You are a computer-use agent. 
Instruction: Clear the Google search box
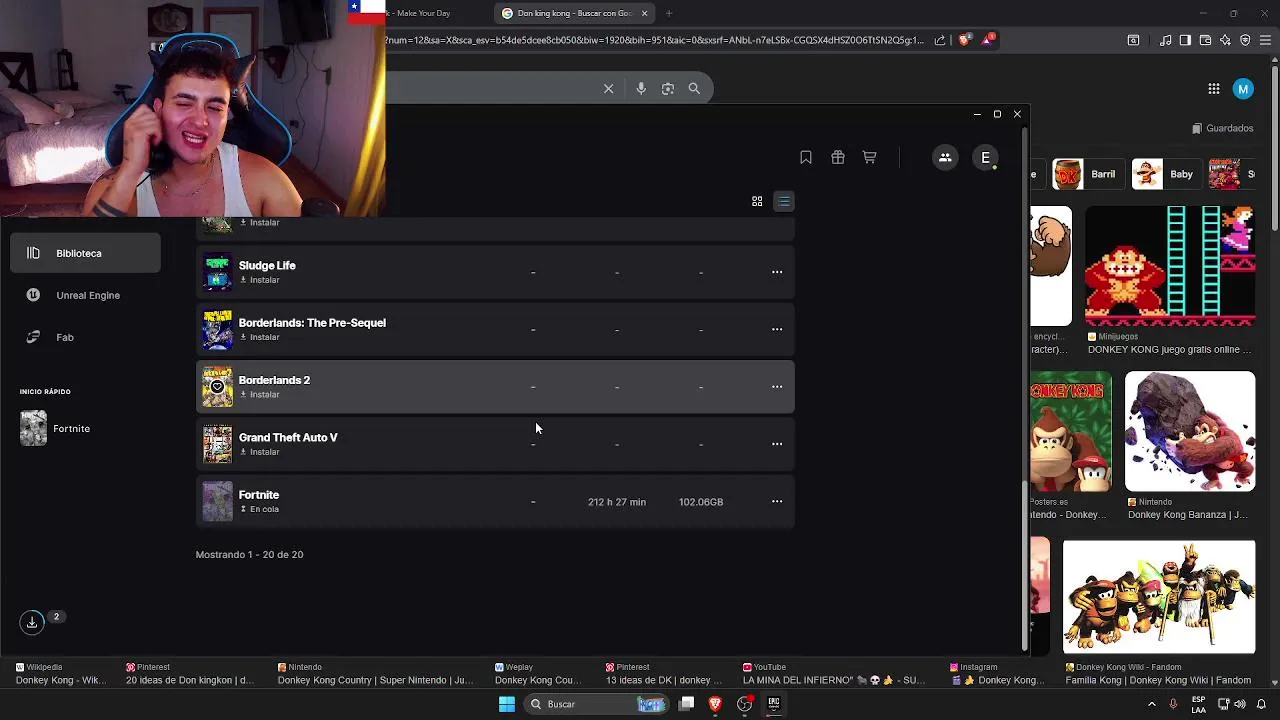click(608, 89)
